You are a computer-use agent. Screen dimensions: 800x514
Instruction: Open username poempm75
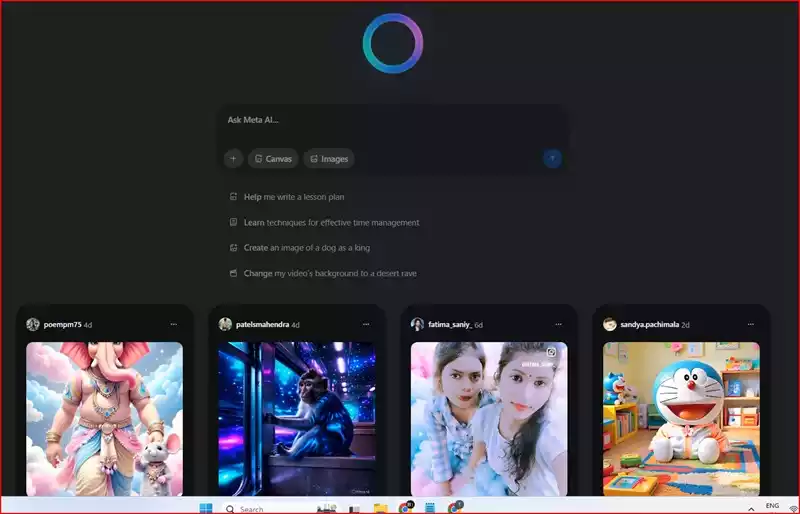tap(62, 325)
